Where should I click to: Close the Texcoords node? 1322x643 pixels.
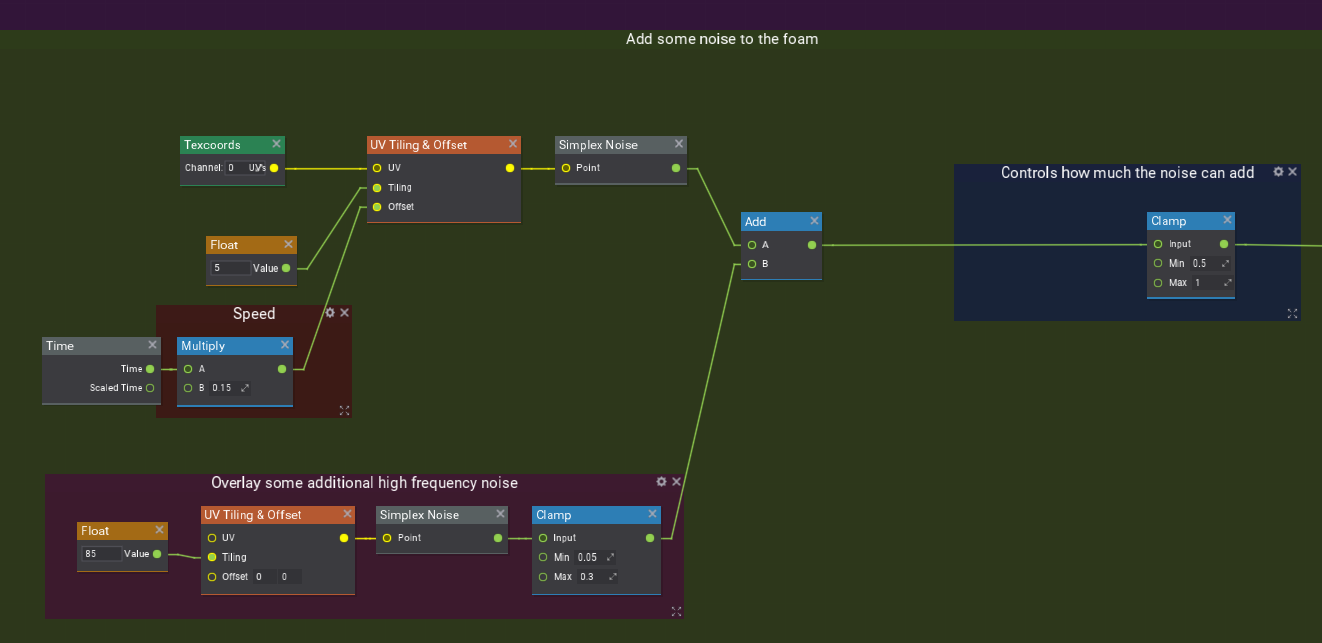click(x=276, y=144)
